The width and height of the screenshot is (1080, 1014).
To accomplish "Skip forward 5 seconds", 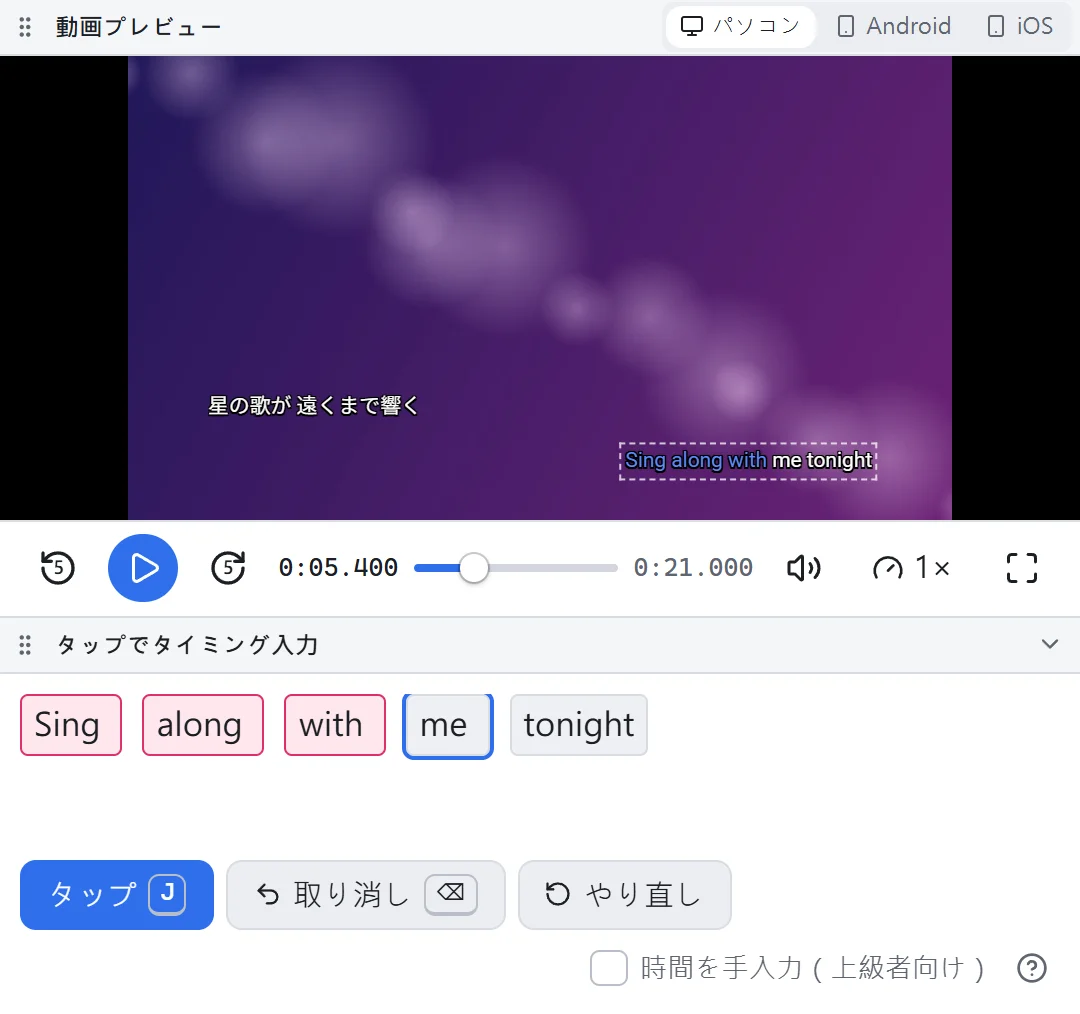I will pyautogui.click(x=228, y=568).
